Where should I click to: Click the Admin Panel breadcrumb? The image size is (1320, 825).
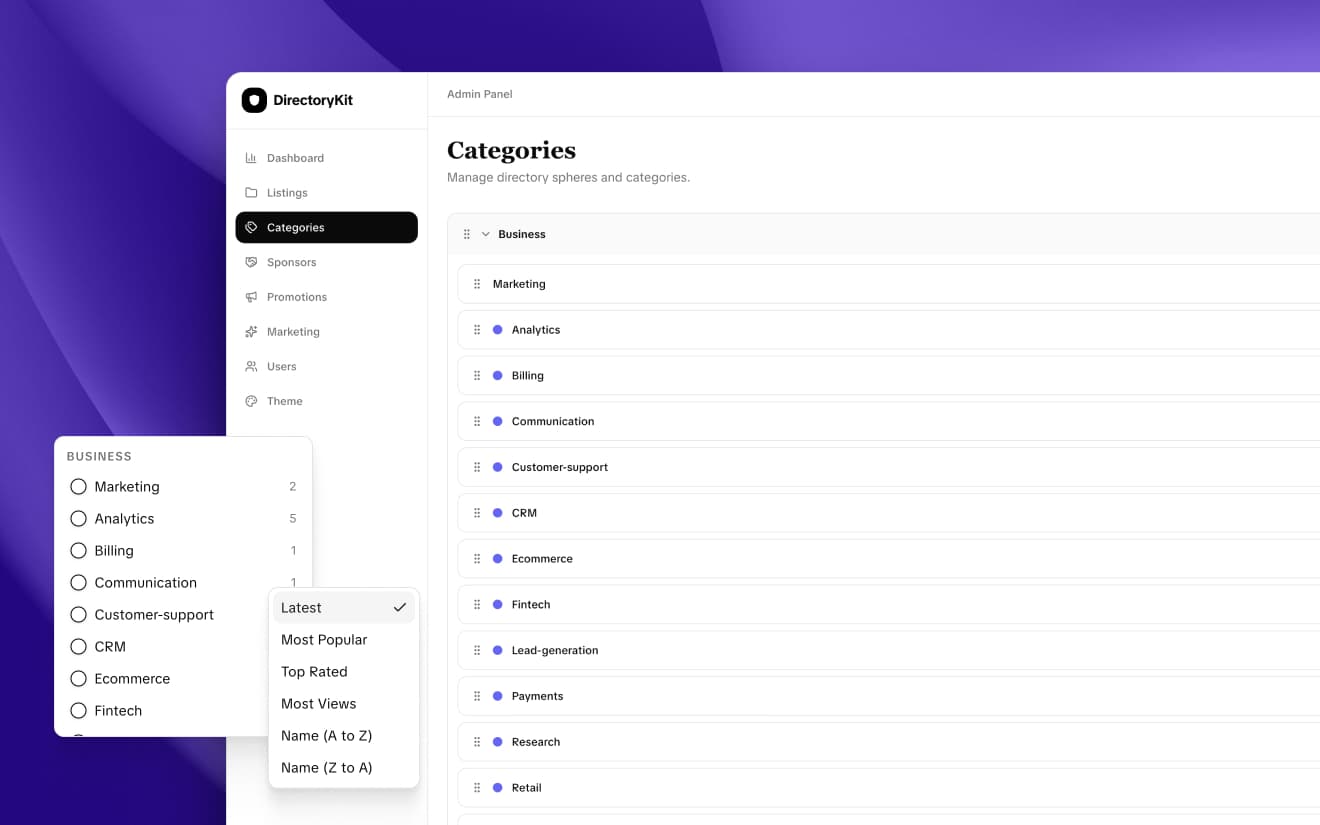click(x=479, y=93)
